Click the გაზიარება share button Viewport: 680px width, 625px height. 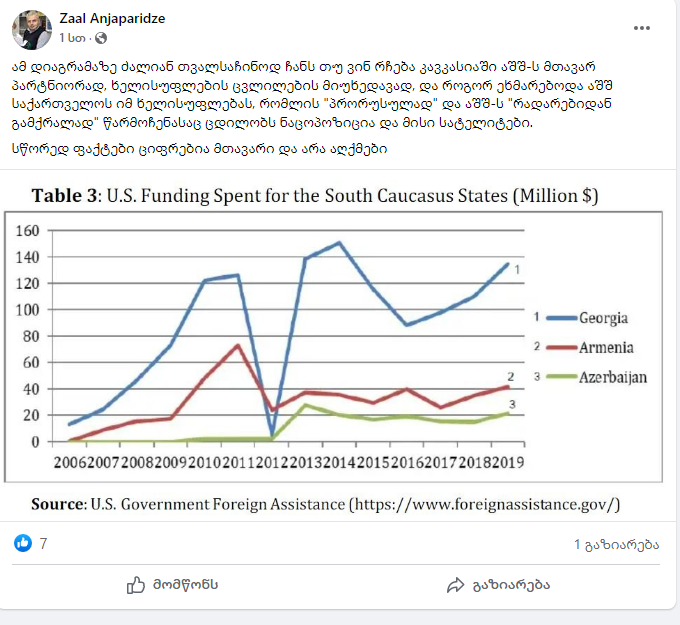point(498,585)
